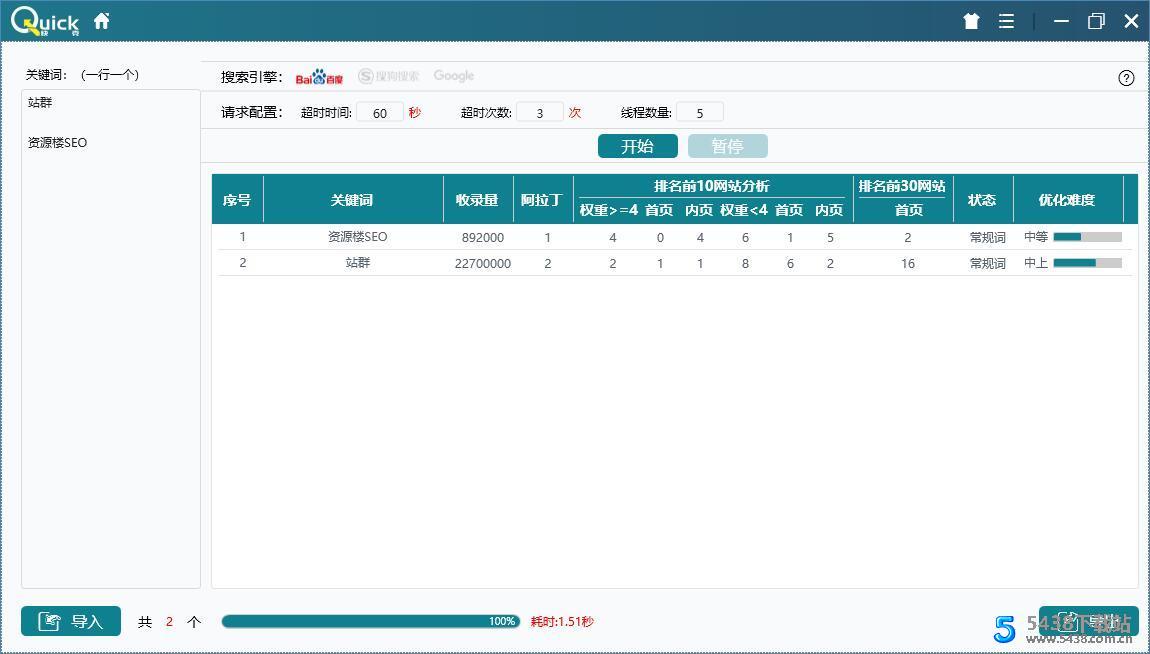Click the help question mark icon
Screen dimensions: 1150x654
(1126, 77)
